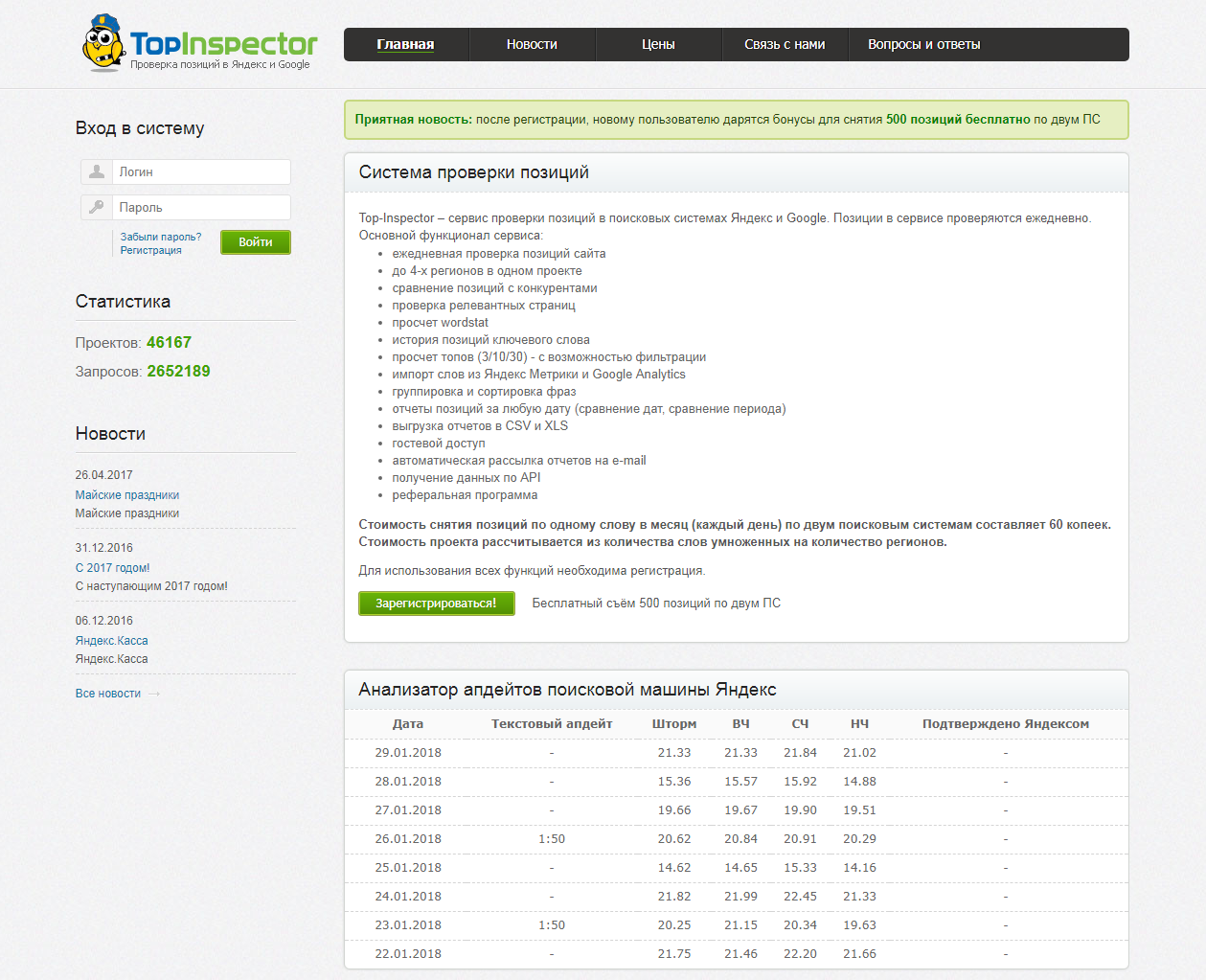
Task: Click the просчет wordstat list item
Action: pyautogui.click(x=440, y=323)
